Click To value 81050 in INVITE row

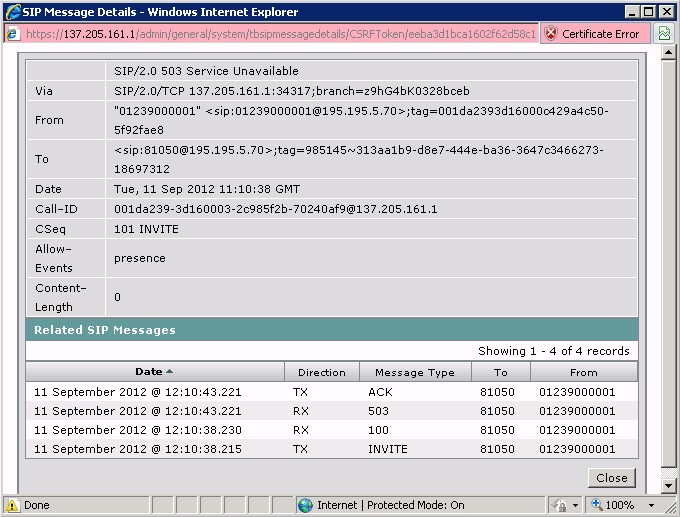[x=497, y=449]
